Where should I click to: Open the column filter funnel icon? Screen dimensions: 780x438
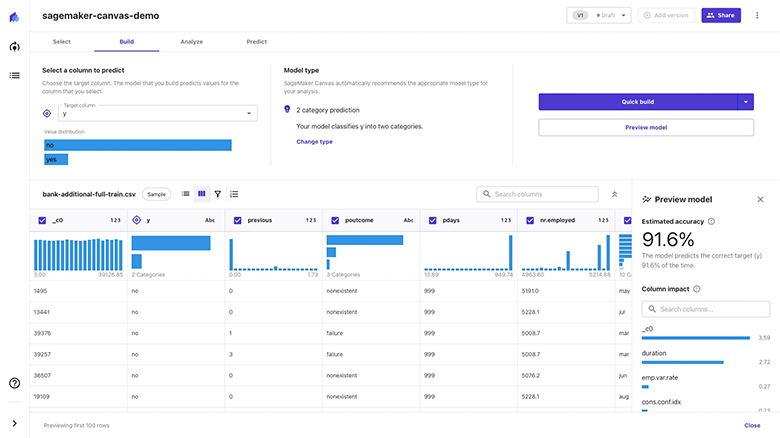tap(217, 194)
